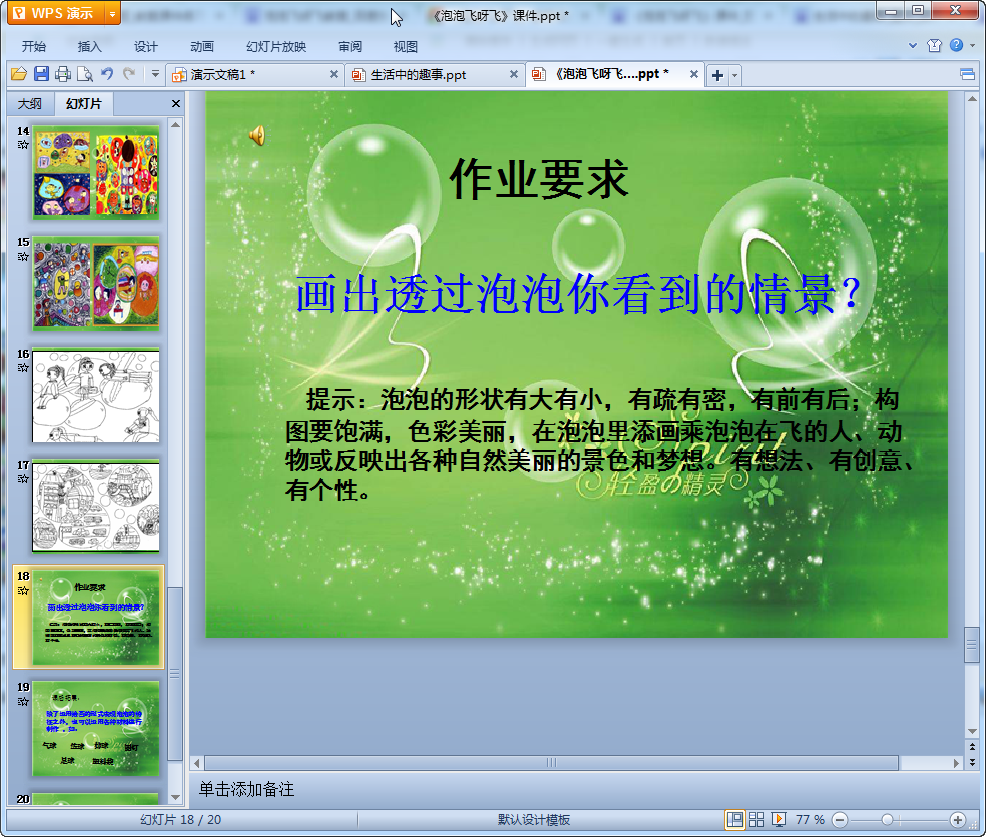Open the Help question mark icon

click(x=956, y=45)
